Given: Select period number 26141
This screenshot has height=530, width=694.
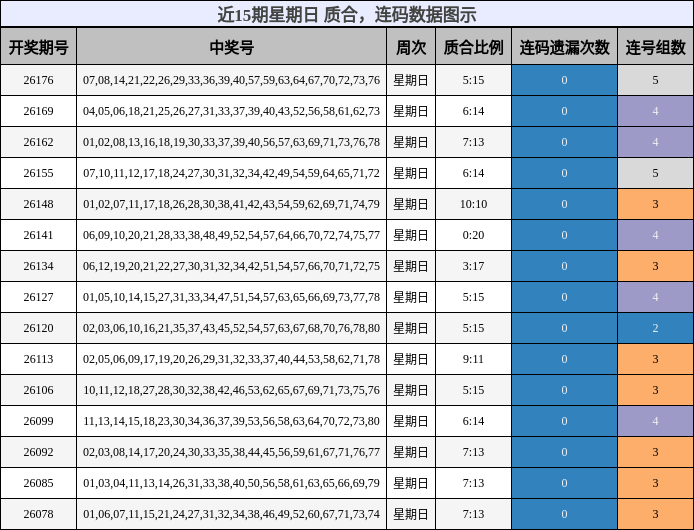Looking at the screenshot, I should tap(39, 235).
